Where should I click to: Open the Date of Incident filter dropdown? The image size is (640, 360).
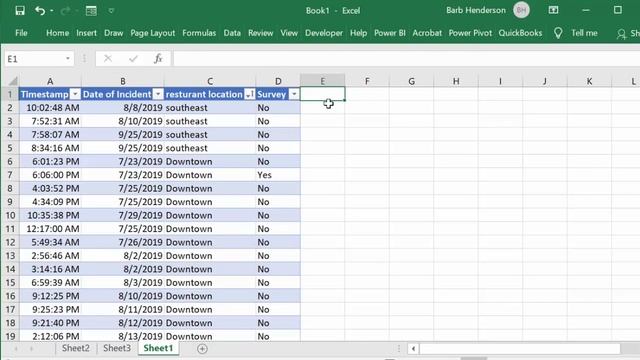pos(158,94)
